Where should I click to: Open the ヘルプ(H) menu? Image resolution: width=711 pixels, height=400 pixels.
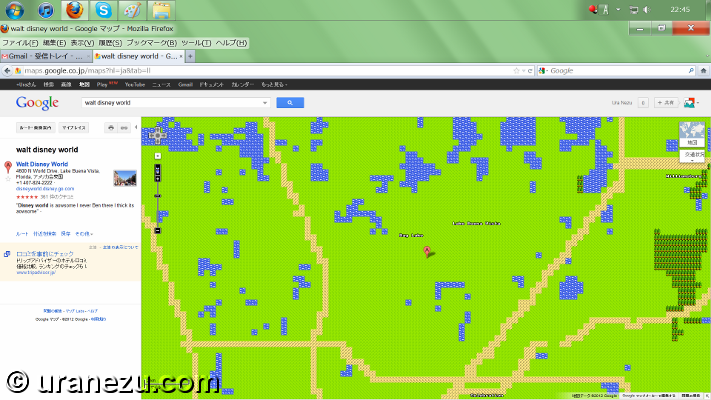[x=231, y=43]
